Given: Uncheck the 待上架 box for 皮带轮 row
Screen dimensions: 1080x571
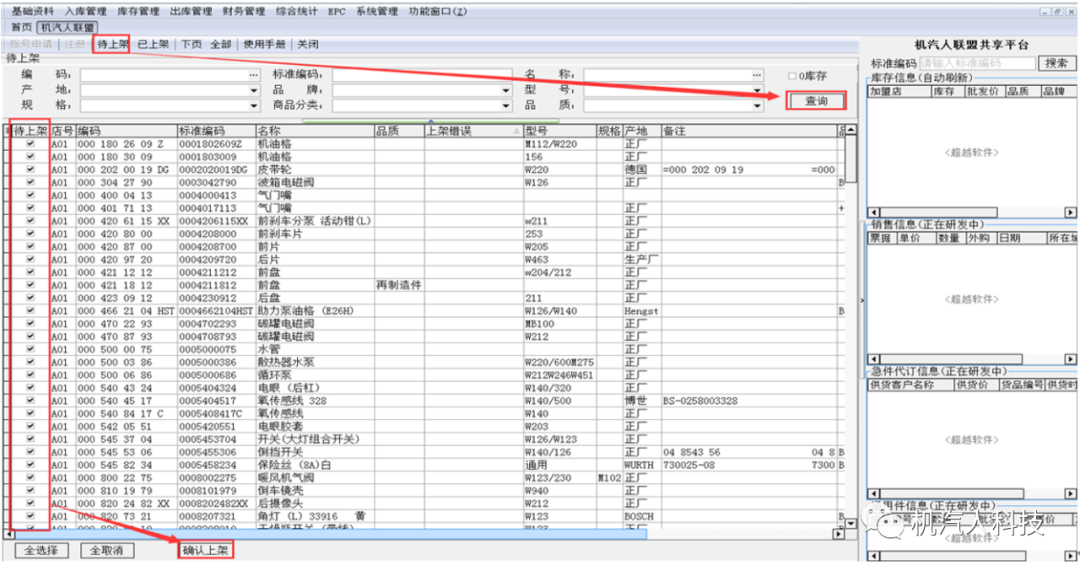Looking at the screenshot, I should [x=30, y=170].
